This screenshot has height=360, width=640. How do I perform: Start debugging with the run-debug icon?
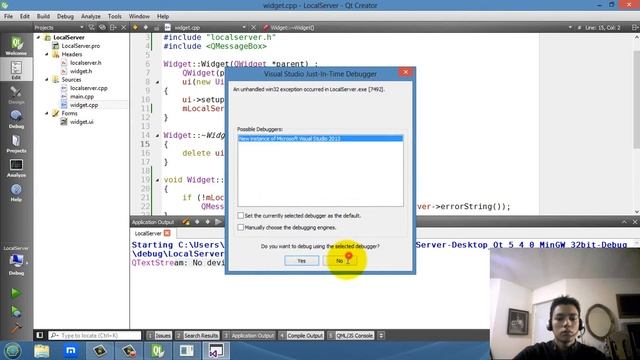point(16,312)
